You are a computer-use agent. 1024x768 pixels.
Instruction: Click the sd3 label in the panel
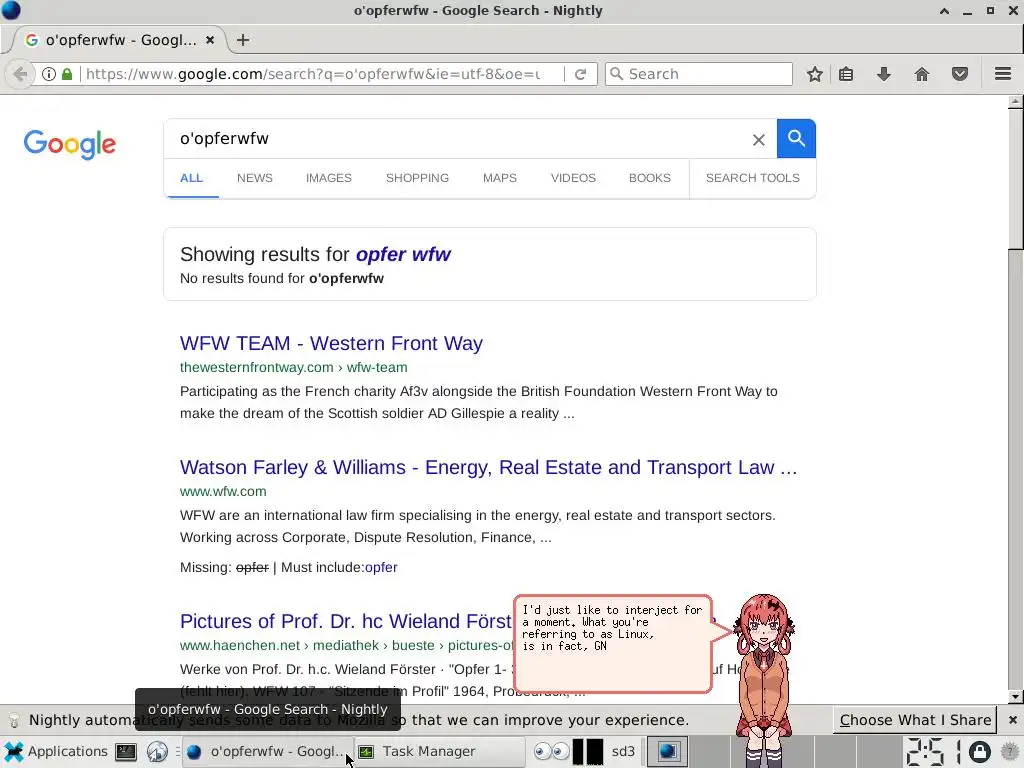coord(623,751)
